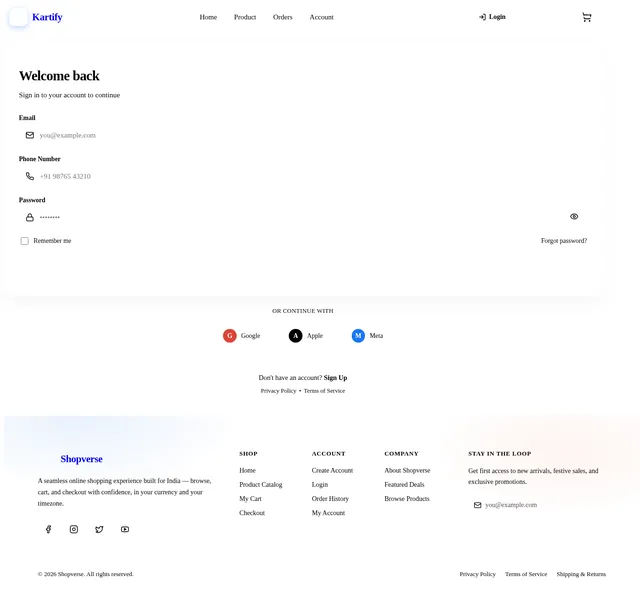Toggle password visibility with eye icon
The image size is (640, 595).
point(574,217)
